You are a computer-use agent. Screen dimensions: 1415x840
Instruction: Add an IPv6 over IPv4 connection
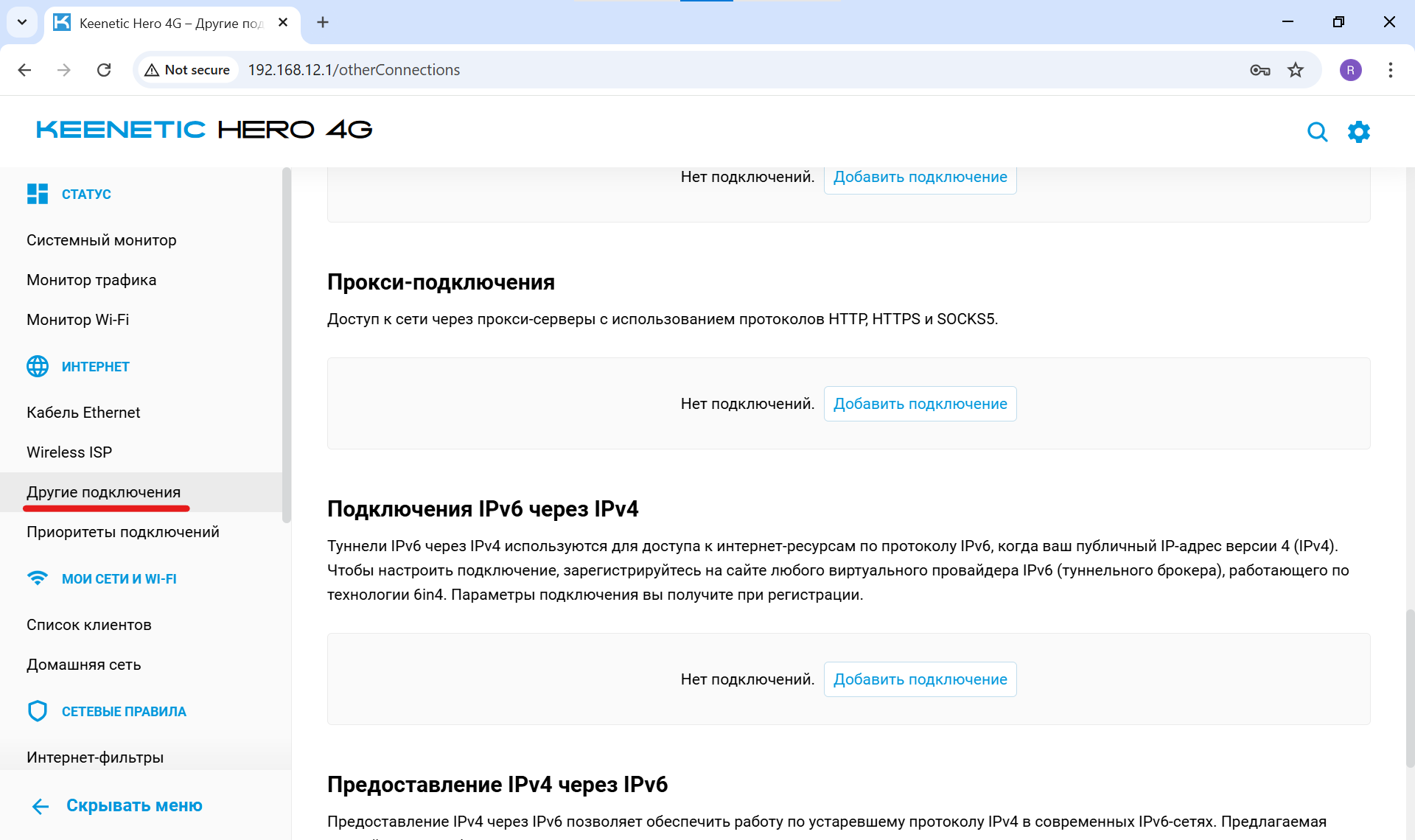920,679
